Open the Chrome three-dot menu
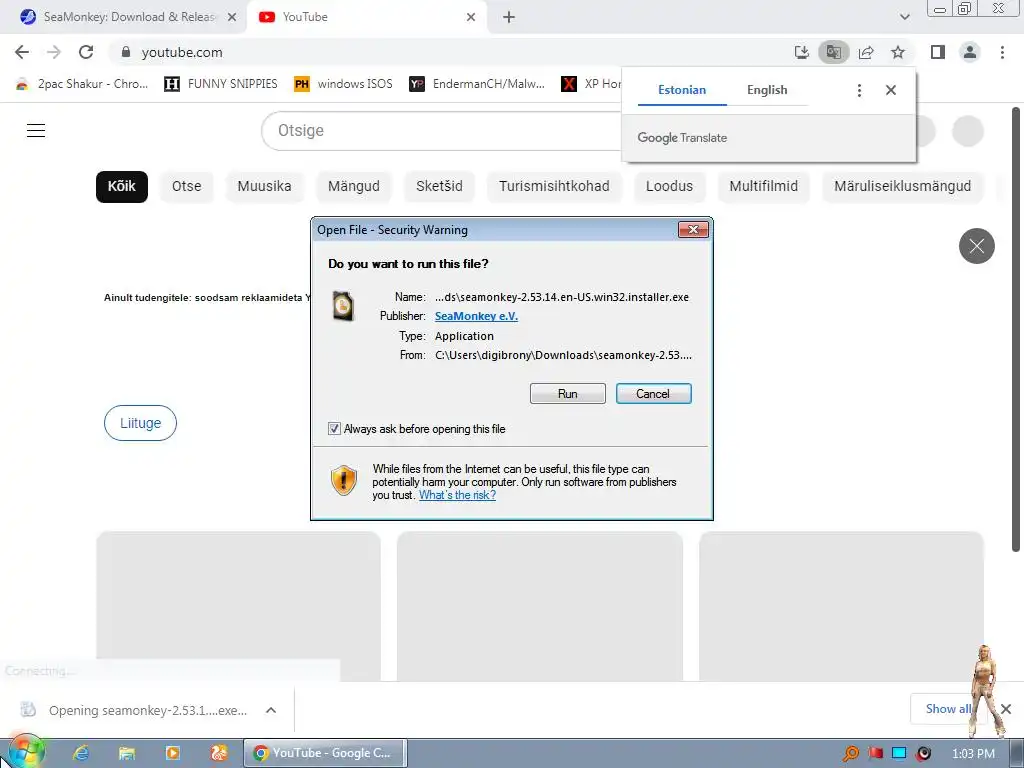 tap(1002, 52)
